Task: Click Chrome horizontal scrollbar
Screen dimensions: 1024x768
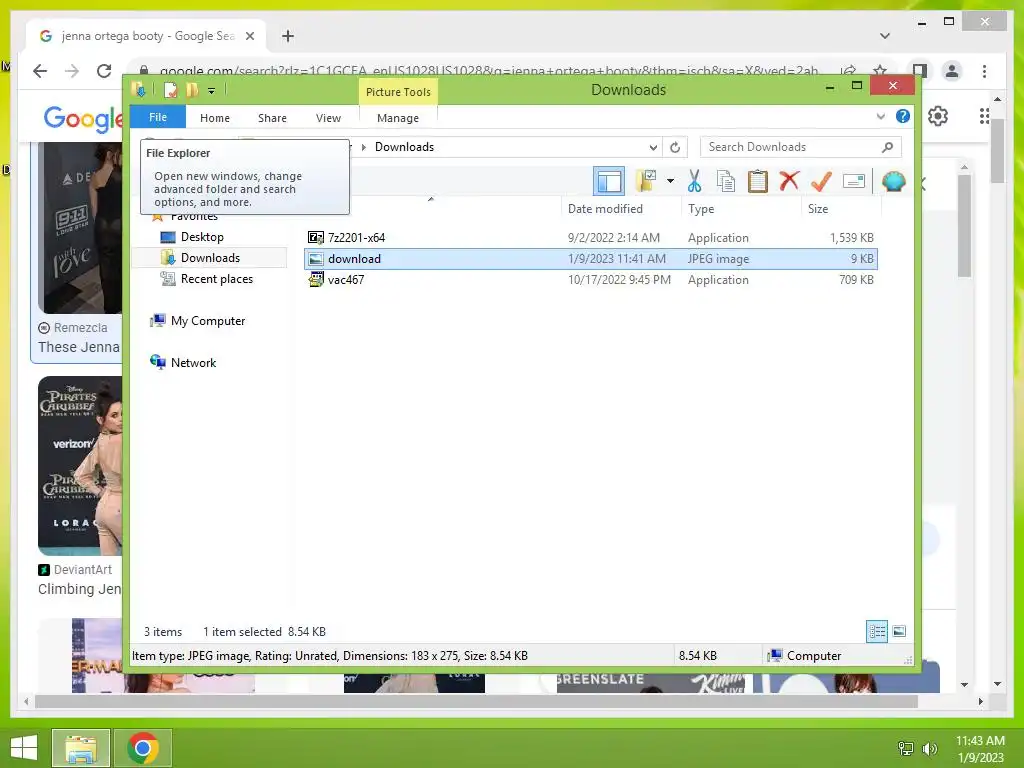Action: tap(476, 701)
